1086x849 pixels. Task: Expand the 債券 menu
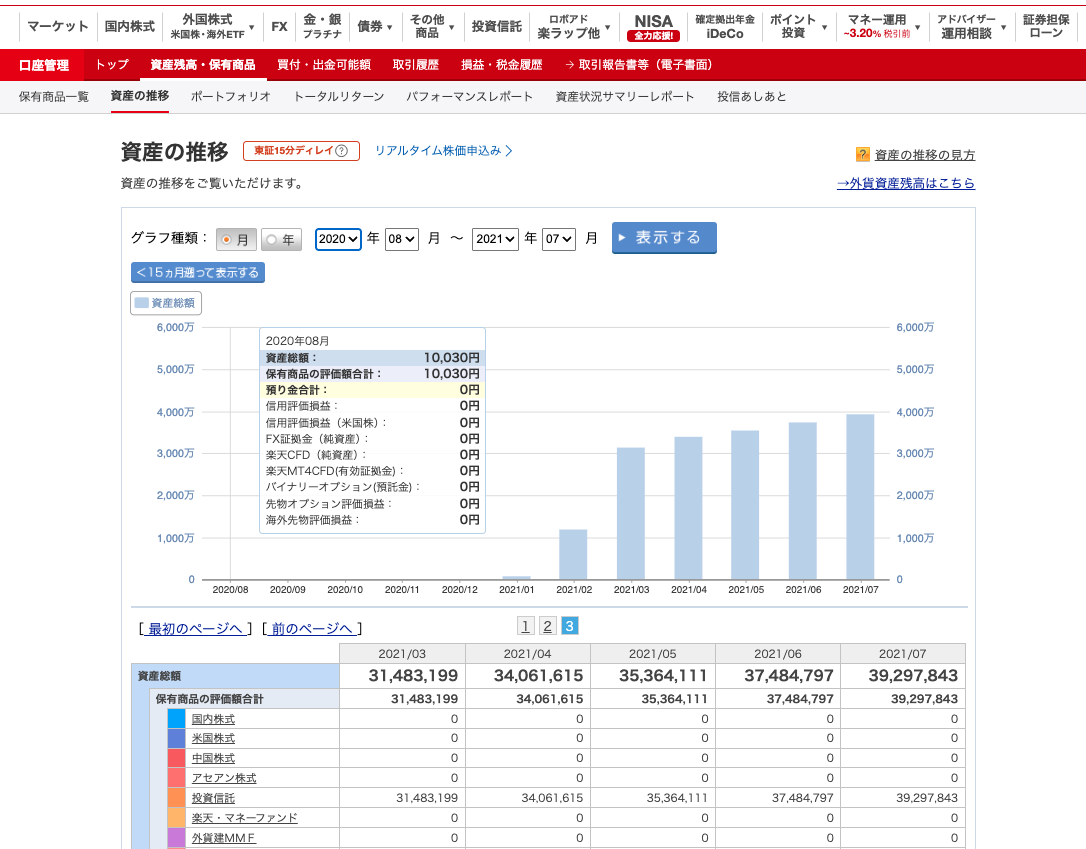pyautogui.click(x=375, y=26)
